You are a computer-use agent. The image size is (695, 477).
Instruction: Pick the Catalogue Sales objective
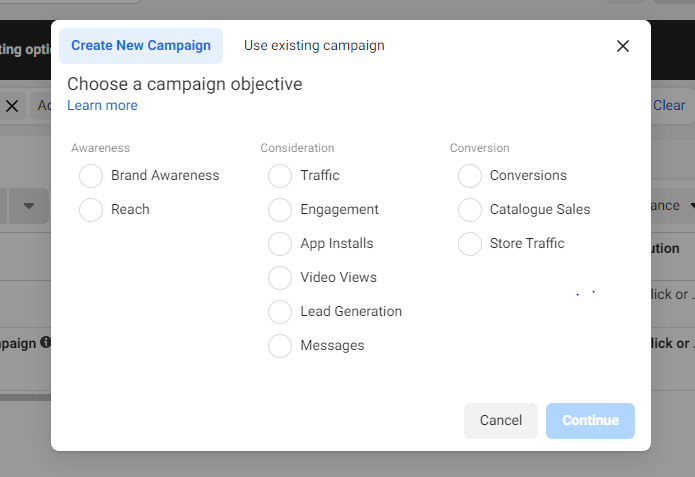(x=470, y=210)
